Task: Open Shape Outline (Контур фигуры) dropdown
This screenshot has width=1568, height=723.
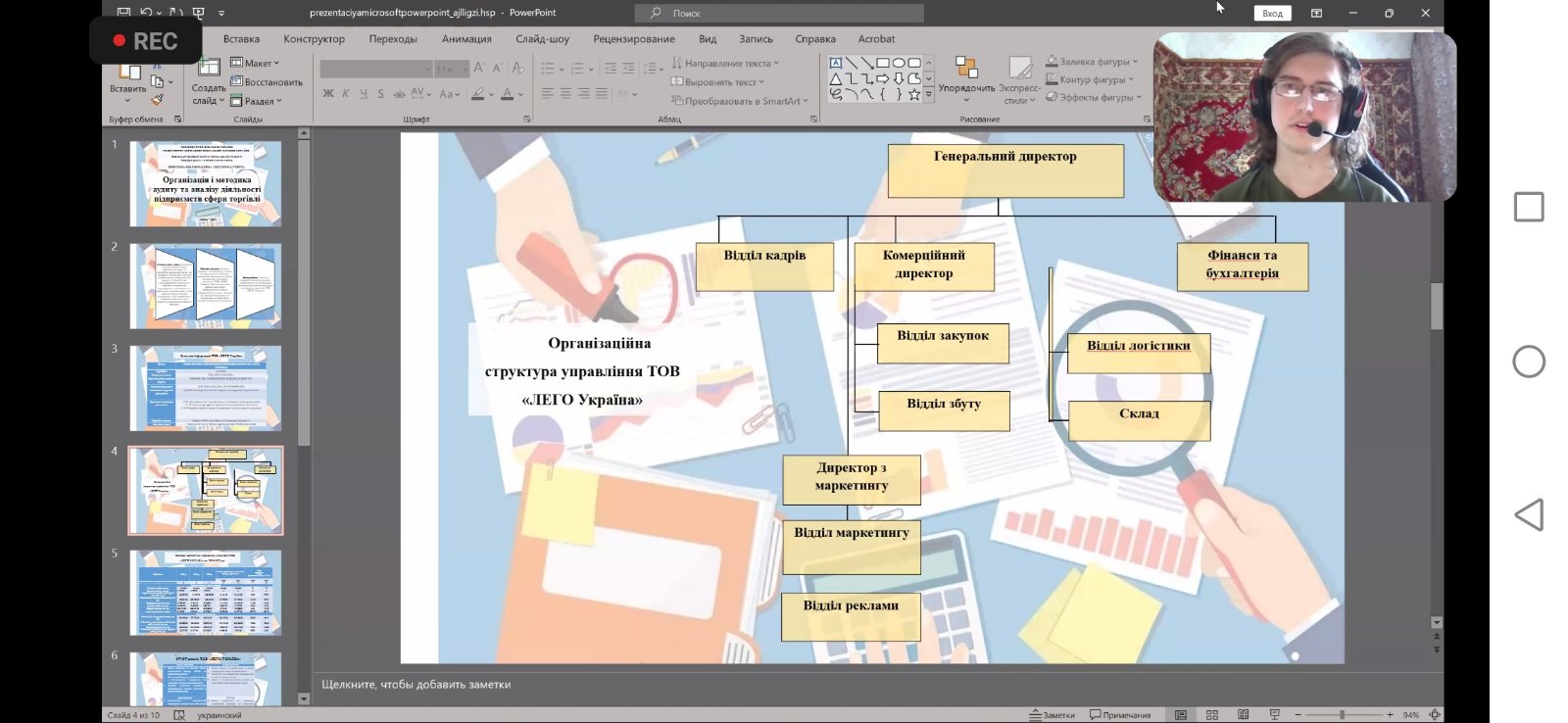Action: [x=1090, y=79]
